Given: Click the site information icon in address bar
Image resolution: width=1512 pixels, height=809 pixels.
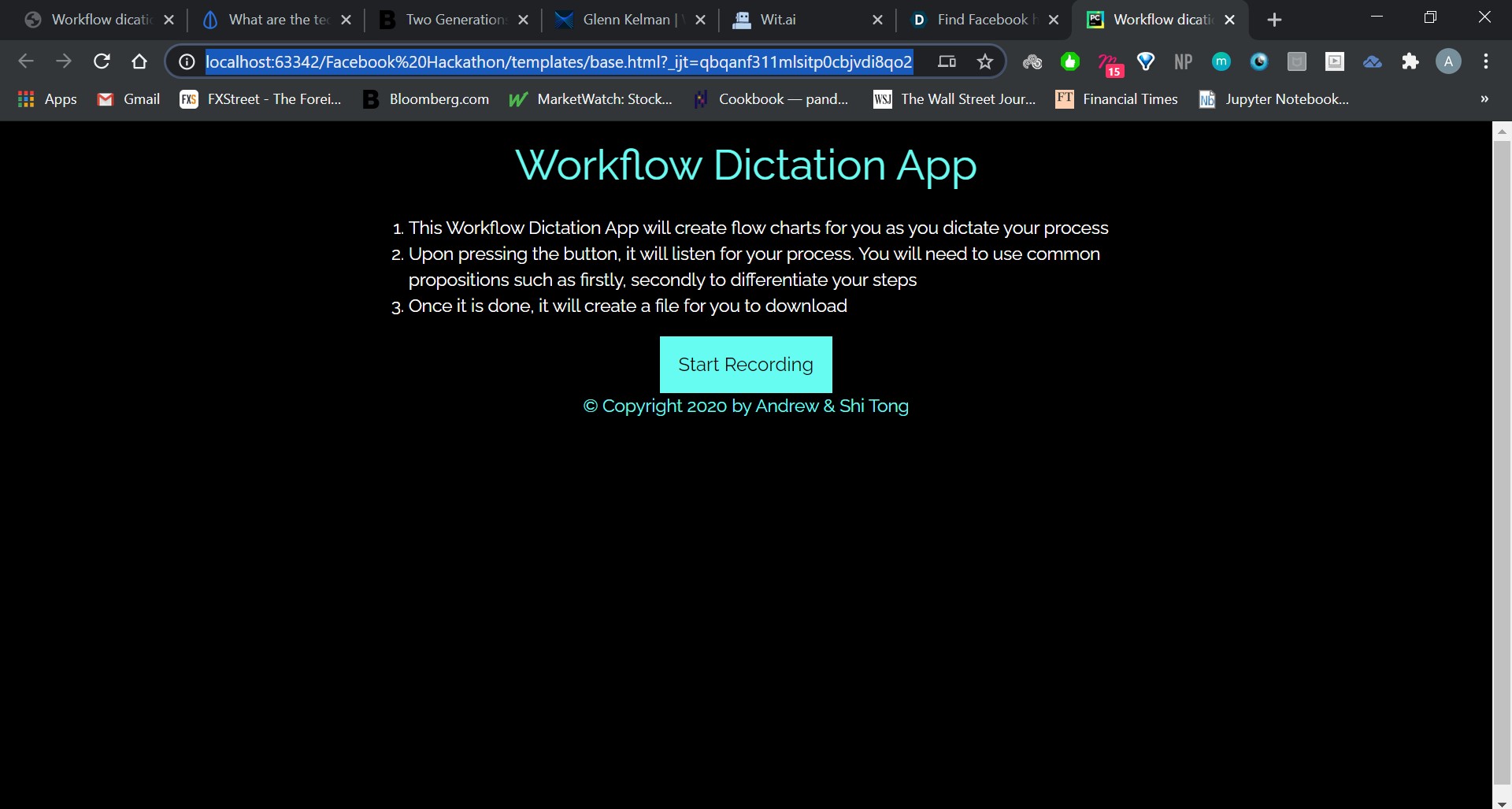Looking at the screenshot, I should coord(187,61).
